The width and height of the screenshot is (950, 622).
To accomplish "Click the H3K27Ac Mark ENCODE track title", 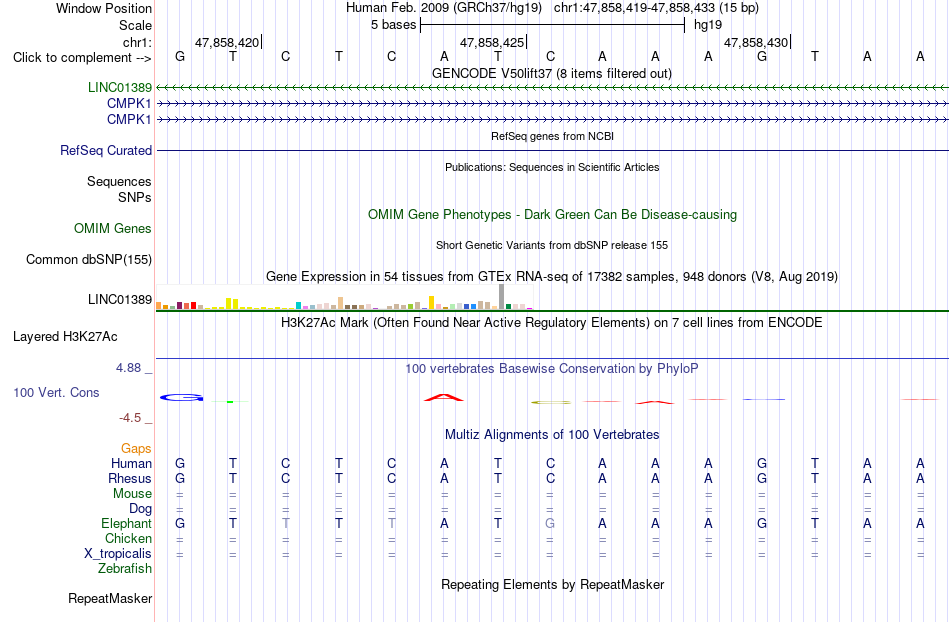I will (x=552, y=322).
